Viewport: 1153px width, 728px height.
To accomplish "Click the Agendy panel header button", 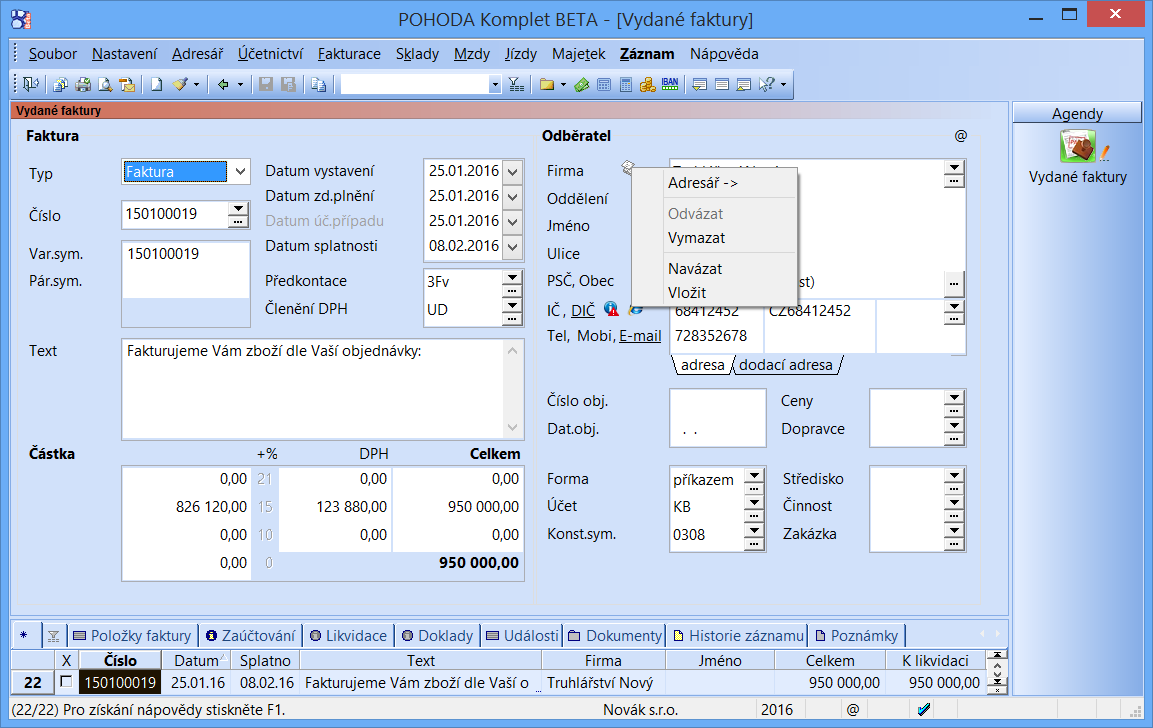I will click(1077, 113).
